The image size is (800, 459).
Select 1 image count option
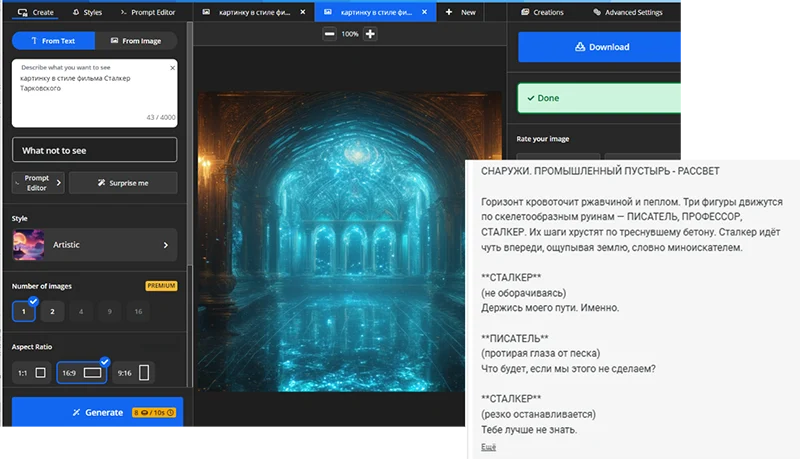(x=23, y=312)
